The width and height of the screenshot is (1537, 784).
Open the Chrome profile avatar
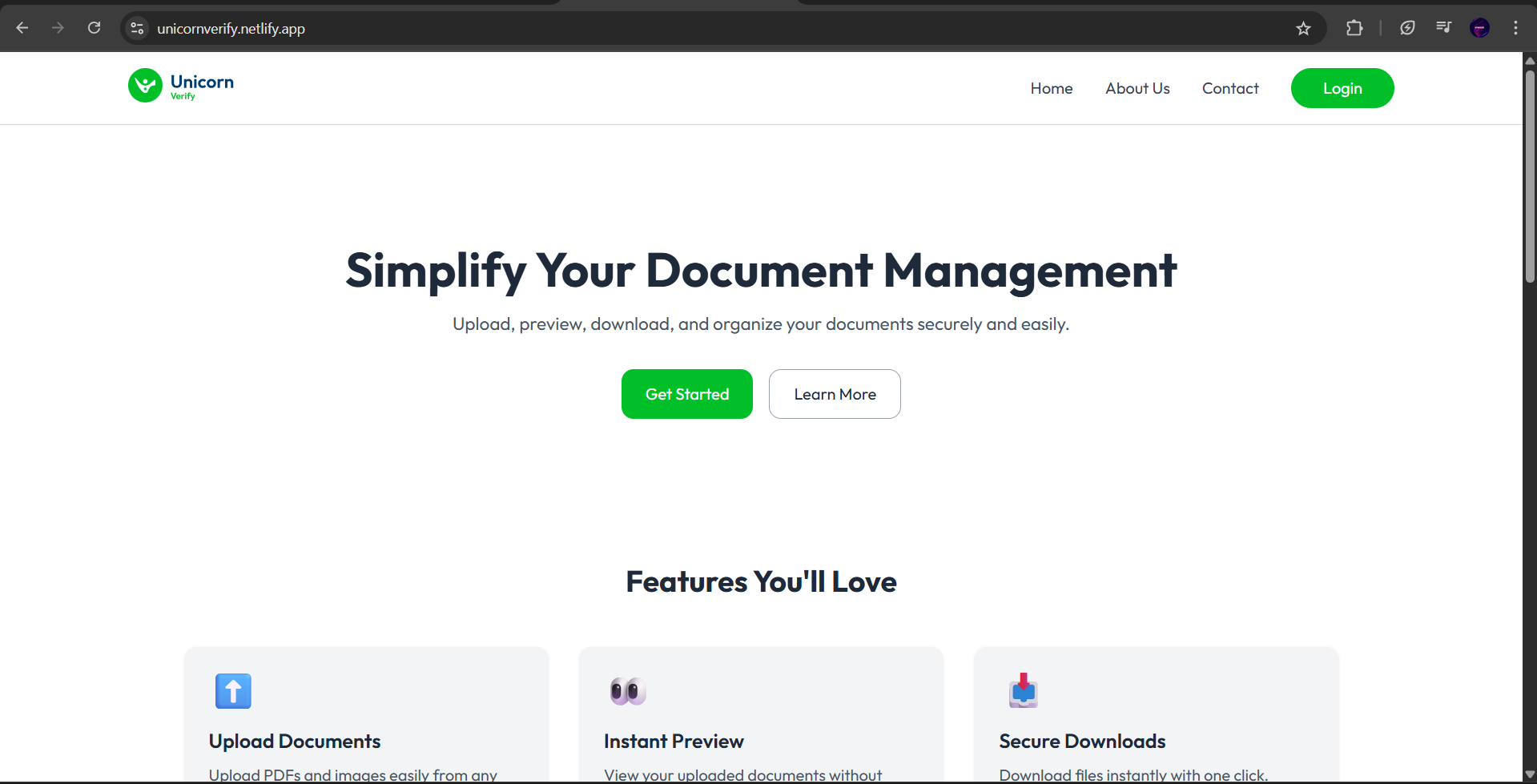tap(1479, 28)
